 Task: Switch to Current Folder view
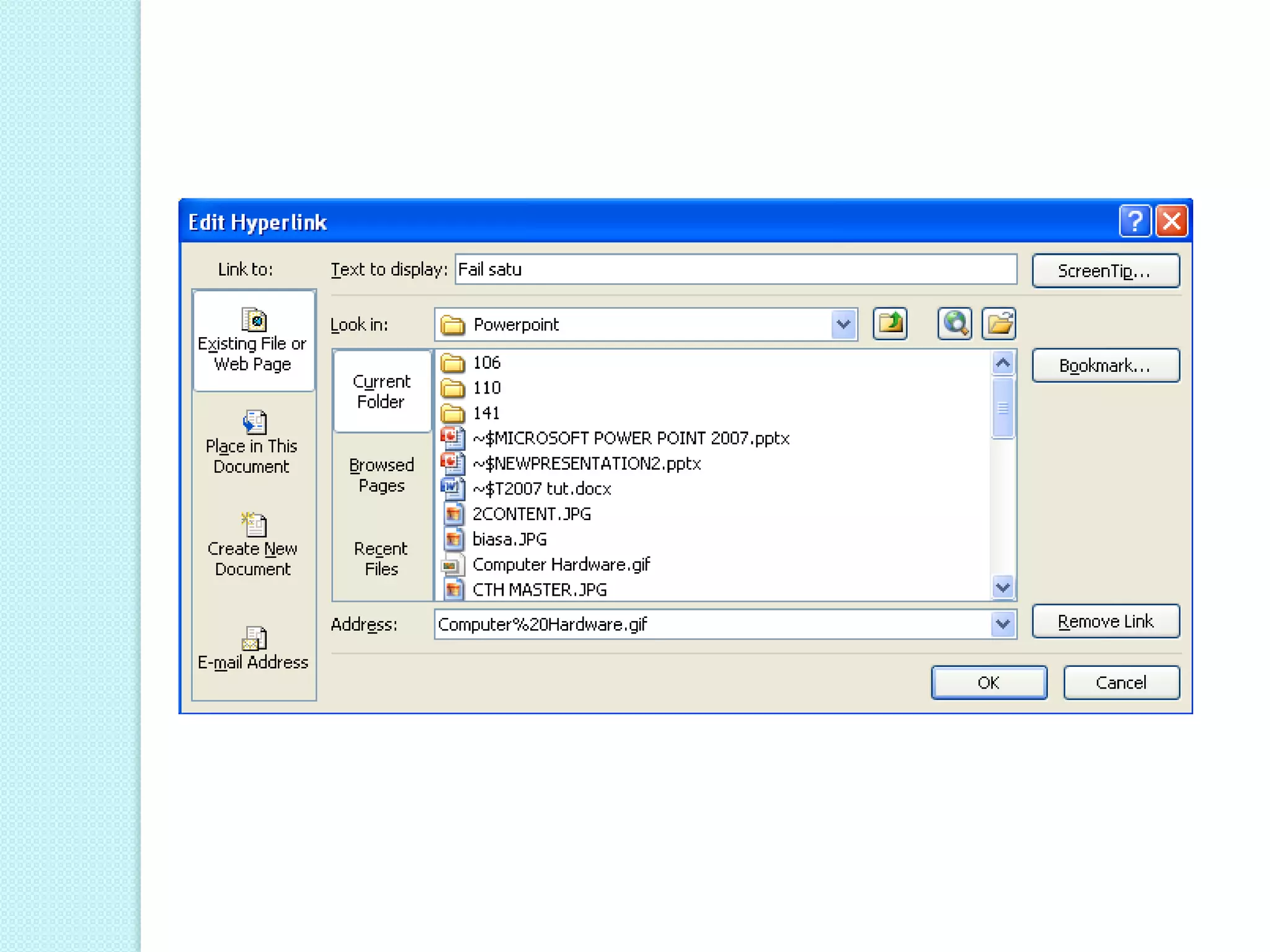381,391
